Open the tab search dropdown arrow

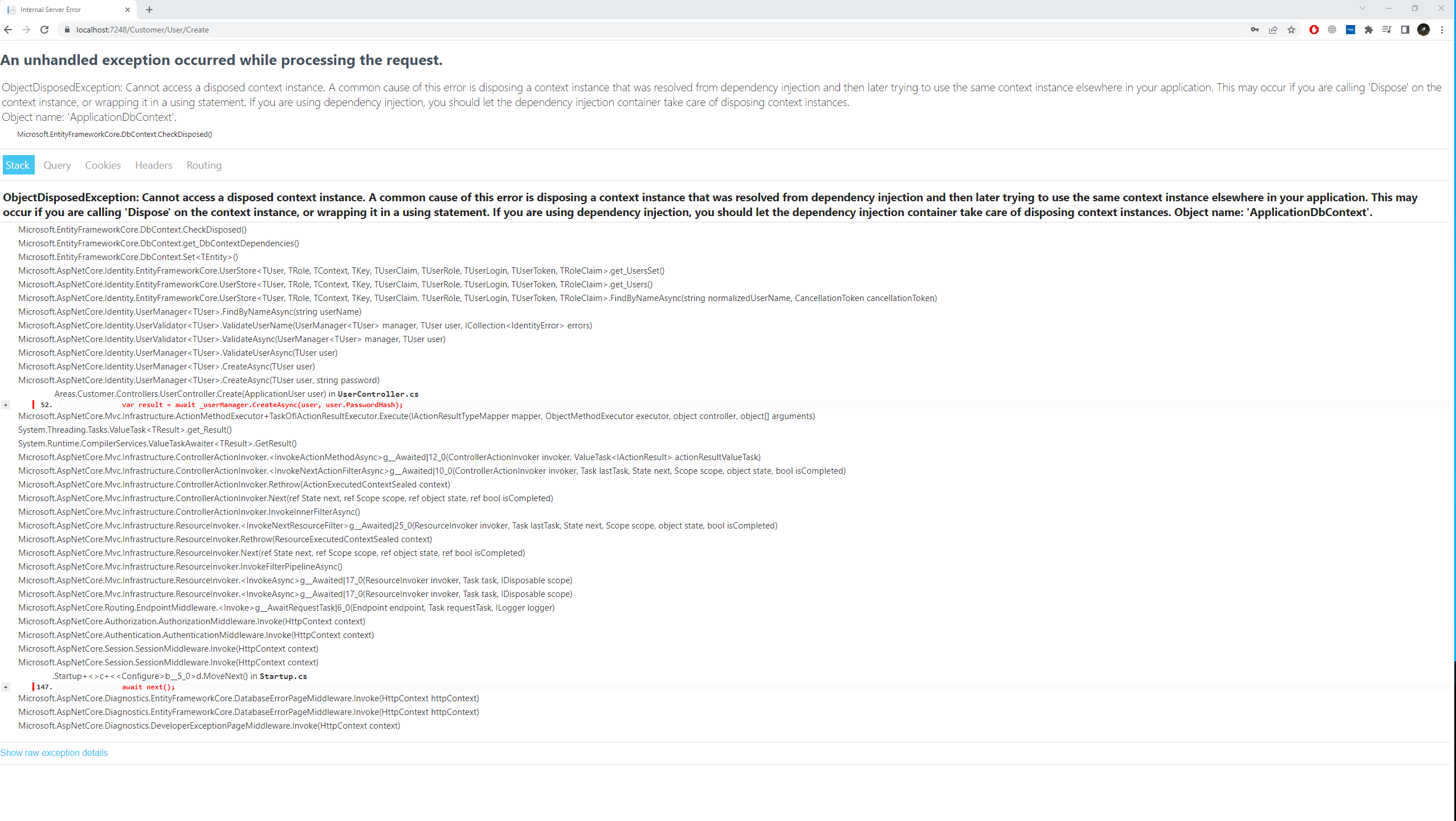click(1362, 9)
